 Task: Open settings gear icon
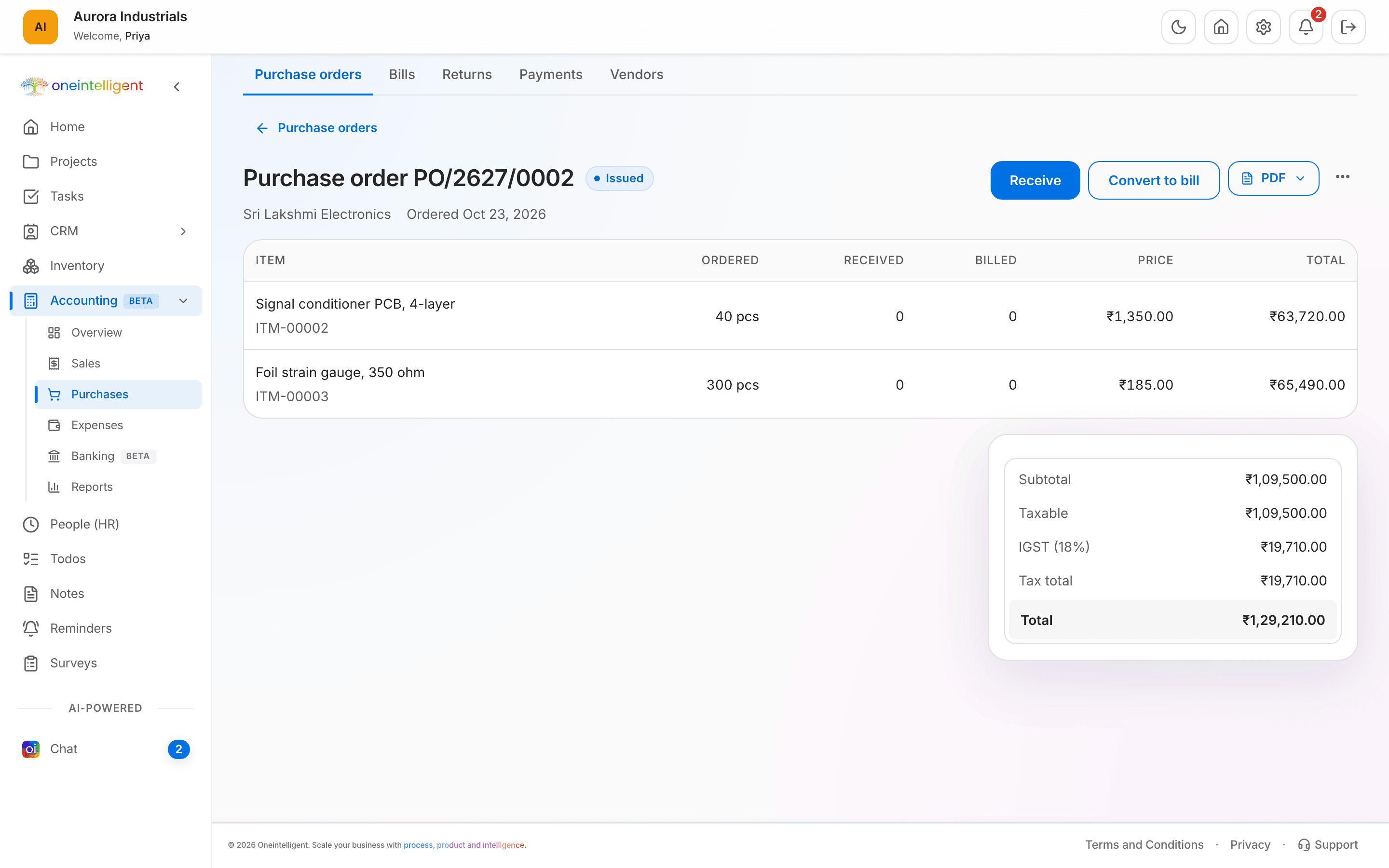(1263, 27)
